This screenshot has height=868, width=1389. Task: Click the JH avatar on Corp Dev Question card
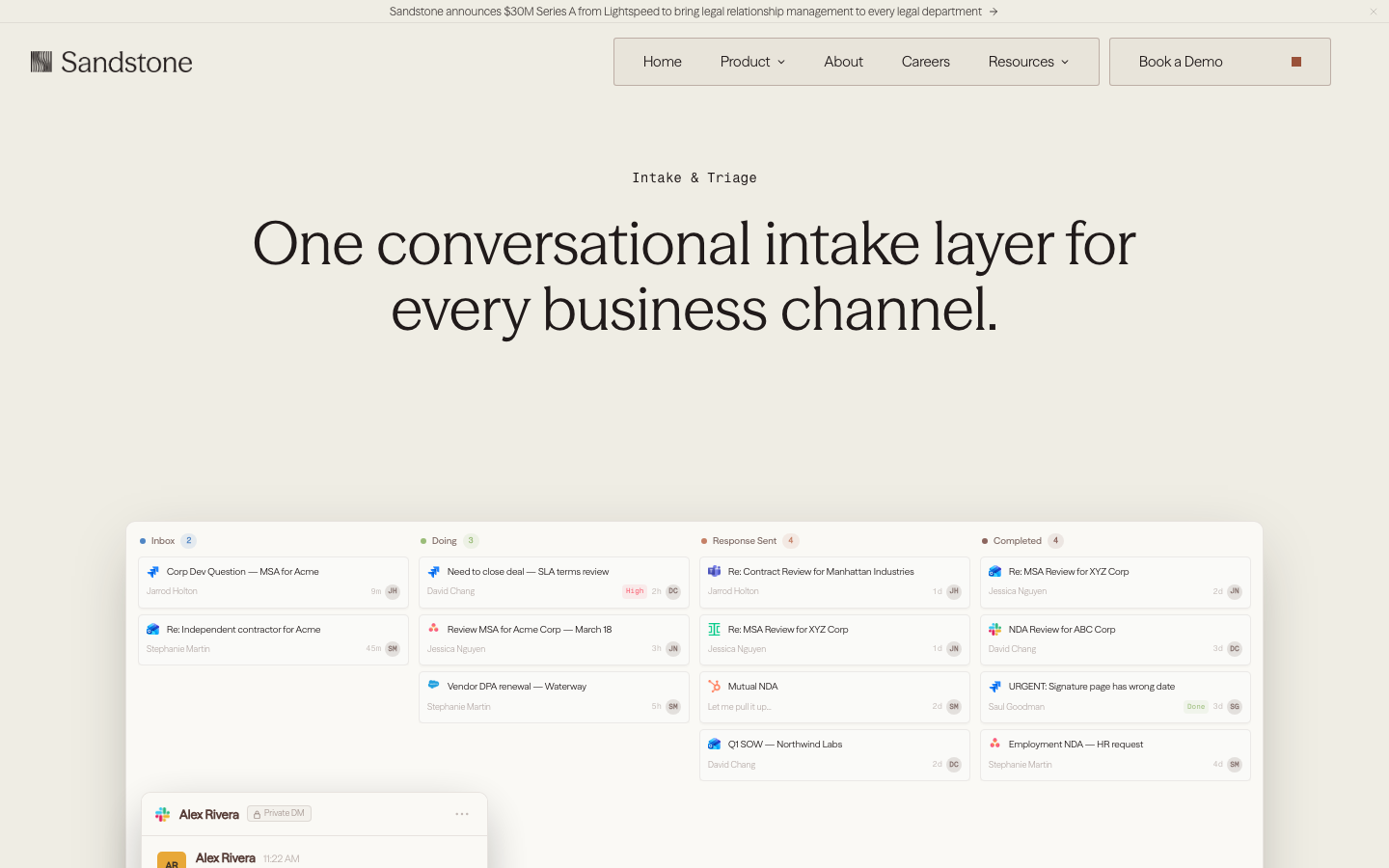tap(393, 591)
